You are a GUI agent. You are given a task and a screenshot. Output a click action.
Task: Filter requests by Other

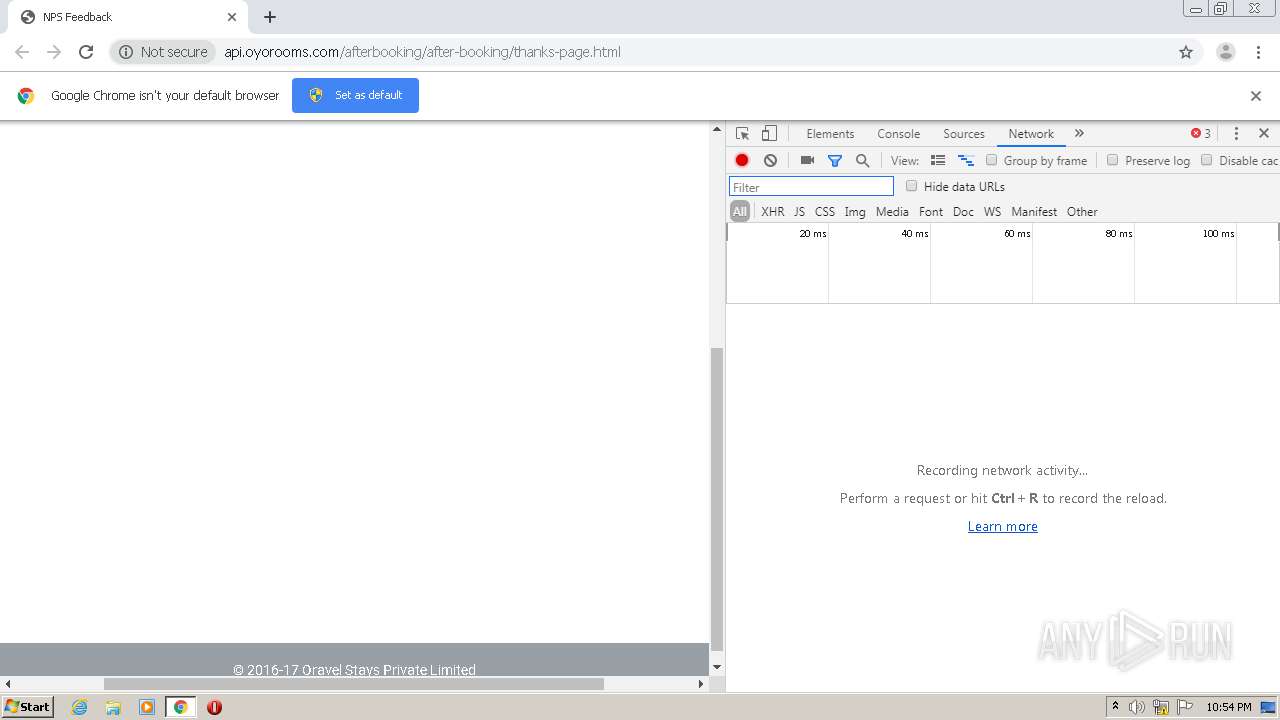pos(1082,212)
